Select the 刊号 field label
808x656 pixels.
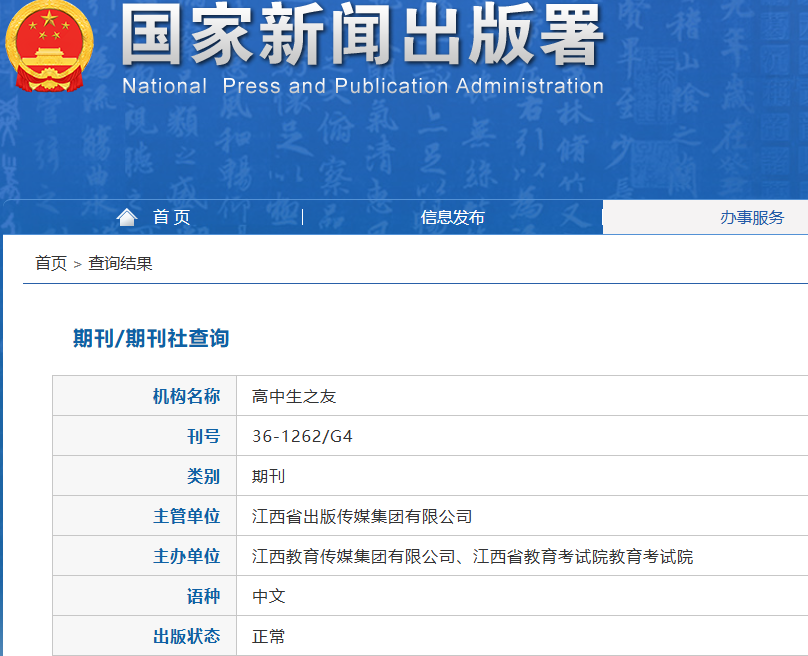[204, 436]
